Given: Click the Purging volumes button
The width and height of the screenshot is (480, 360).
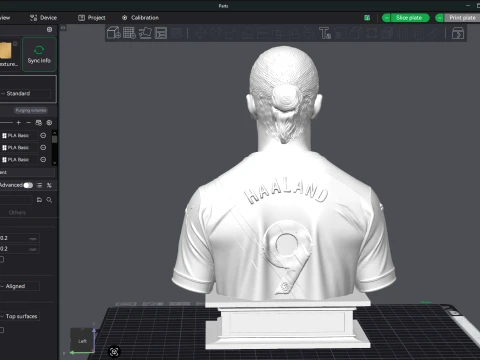Looking at the screenshot, I should (x=31, y=110).
